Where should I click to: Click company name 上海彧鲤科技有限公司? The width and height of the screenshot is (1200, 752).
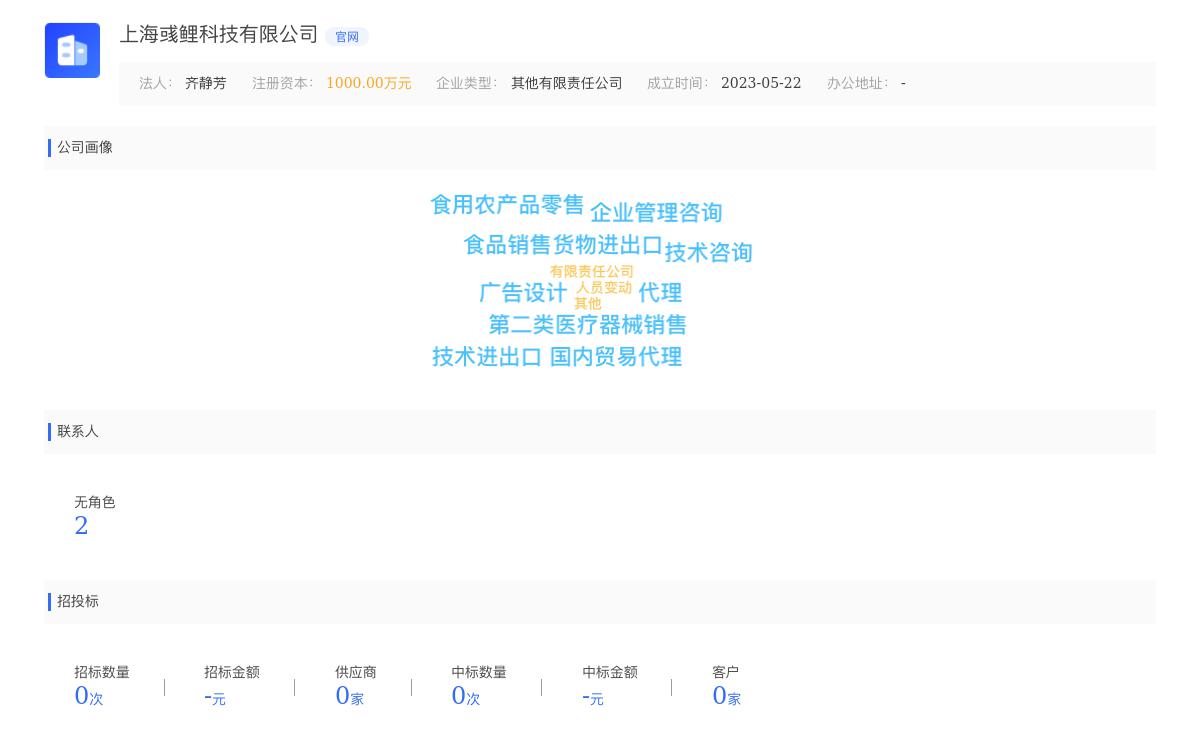(x=219, y=35)
